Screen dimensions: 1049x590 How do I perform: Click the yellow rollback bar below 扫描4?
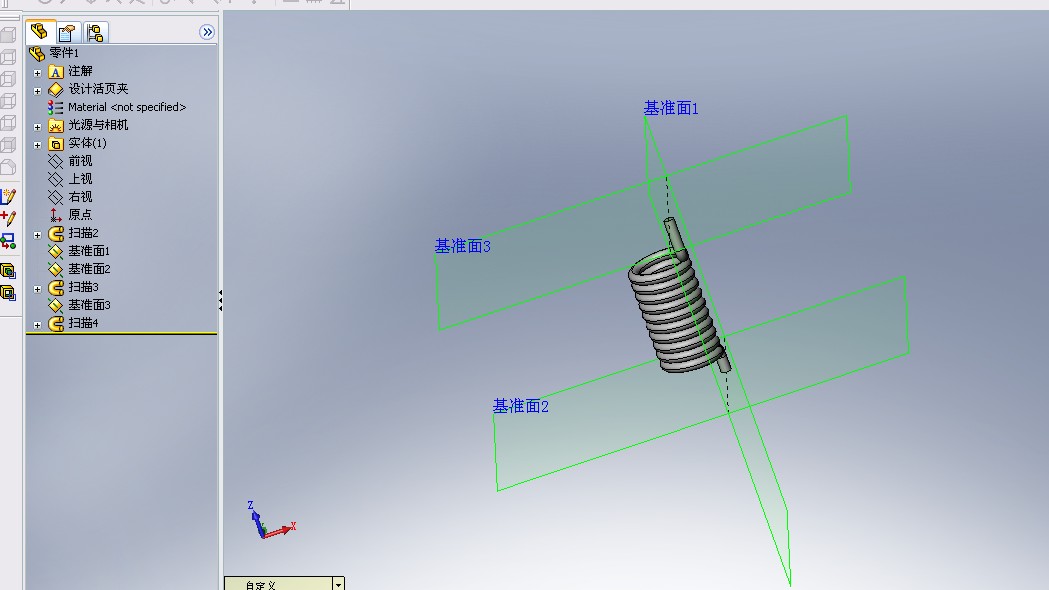[121, 333]
